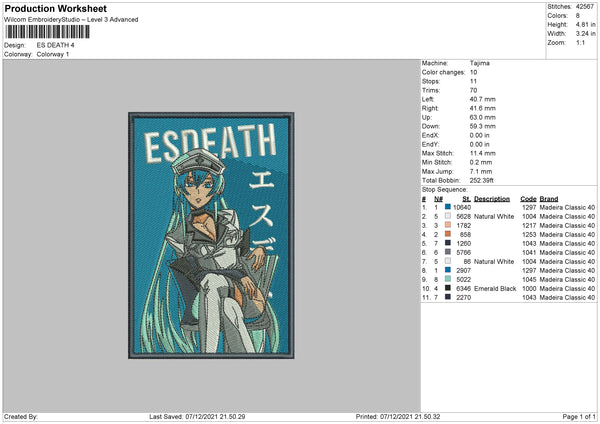Viewport: 600px width, 424px height.
Task: Click thread code '1045' in row 9
Action: (529, 279)
